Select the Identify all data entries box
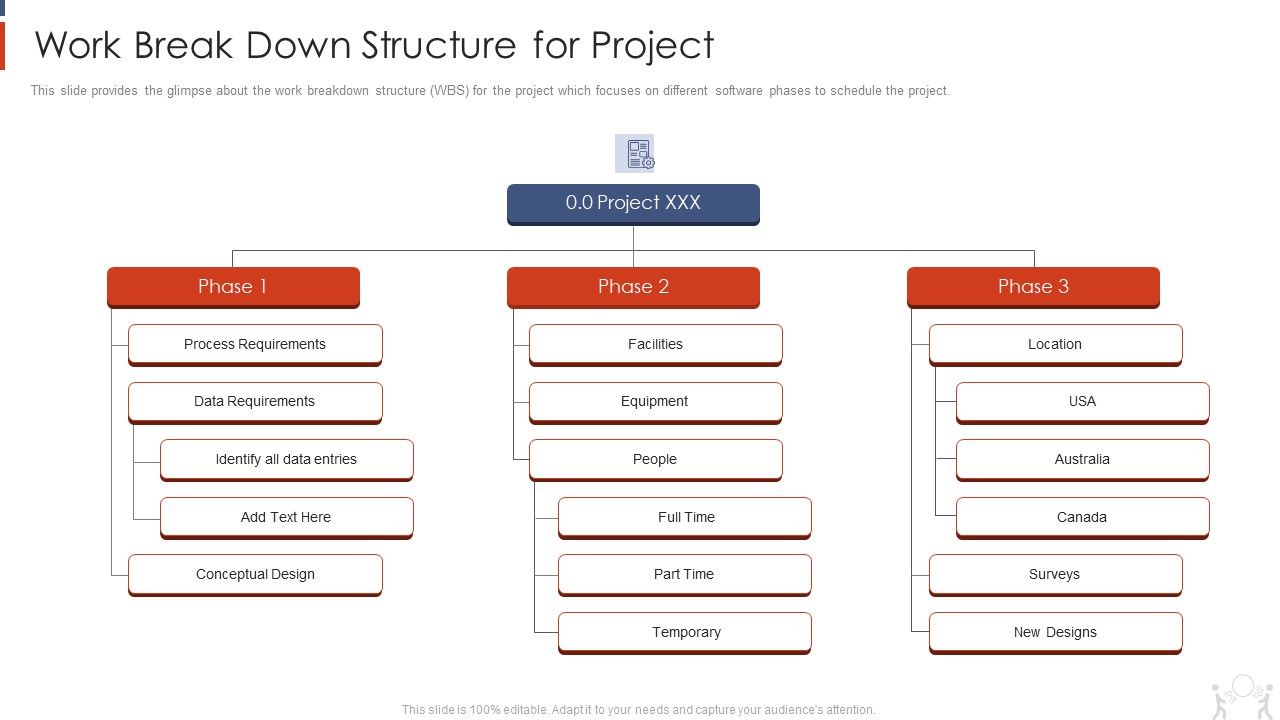 pos(286,460)
